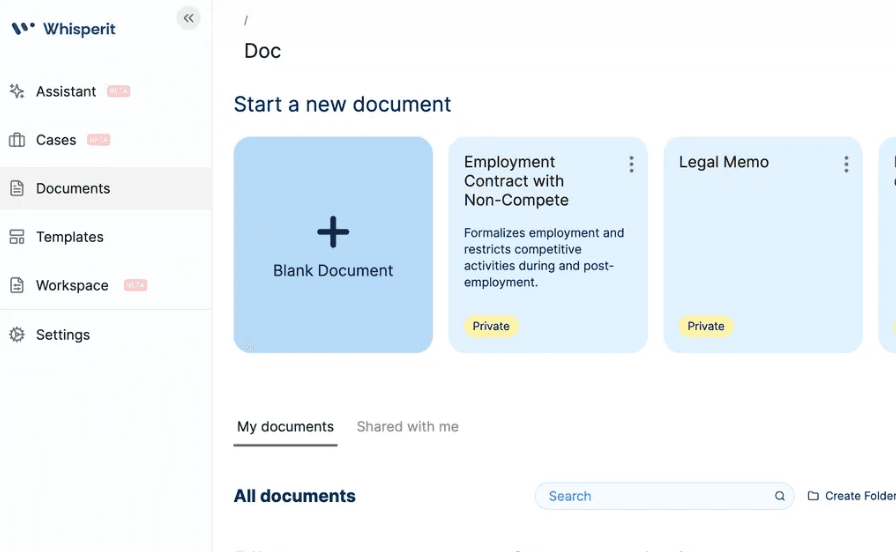Click the plus icon on Blank Document
The image size is (896, 552).
[x=333, y=232]
